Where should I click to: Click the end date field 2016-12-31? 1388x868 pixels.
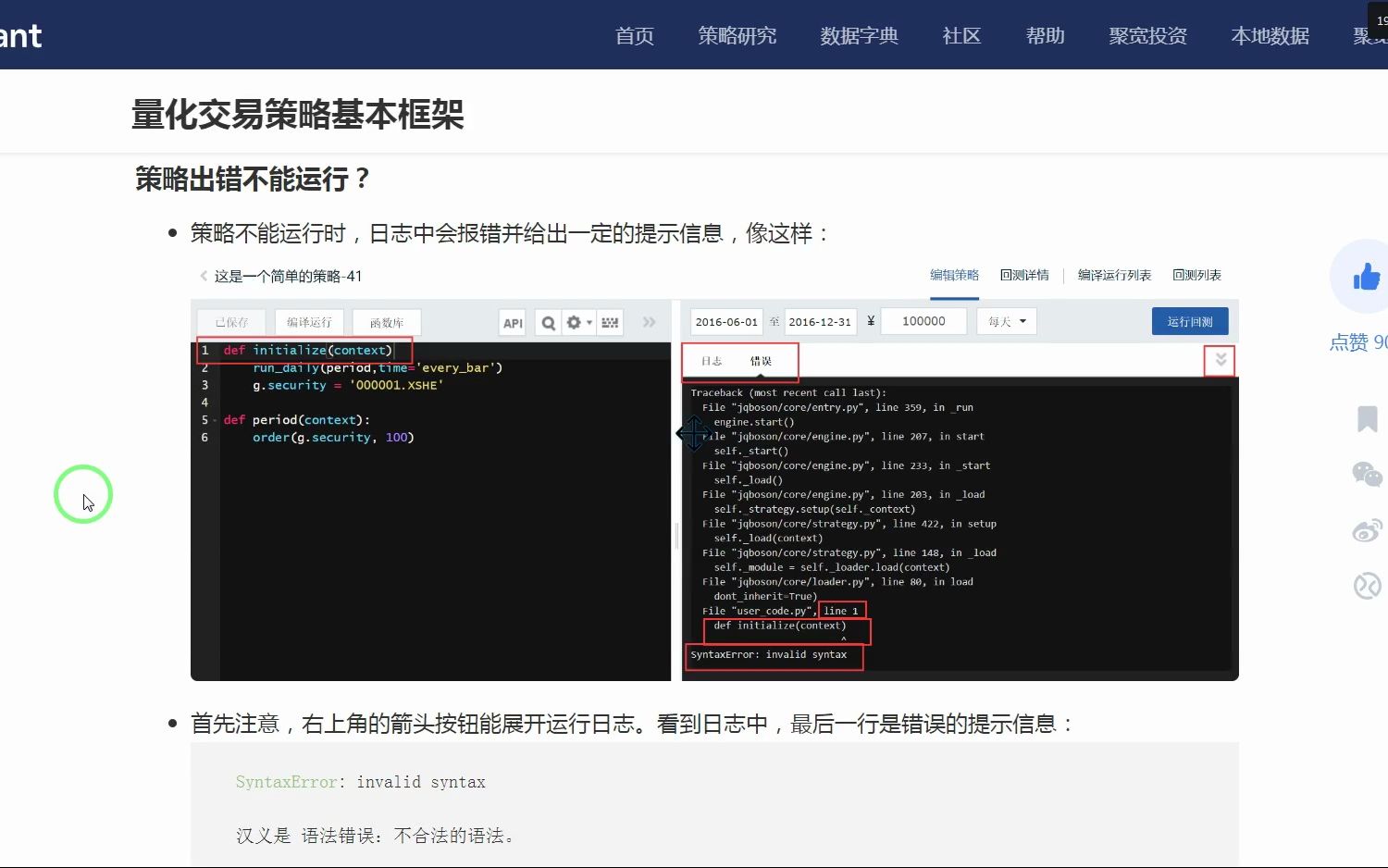pyautogui.click(x=820, y=321)
